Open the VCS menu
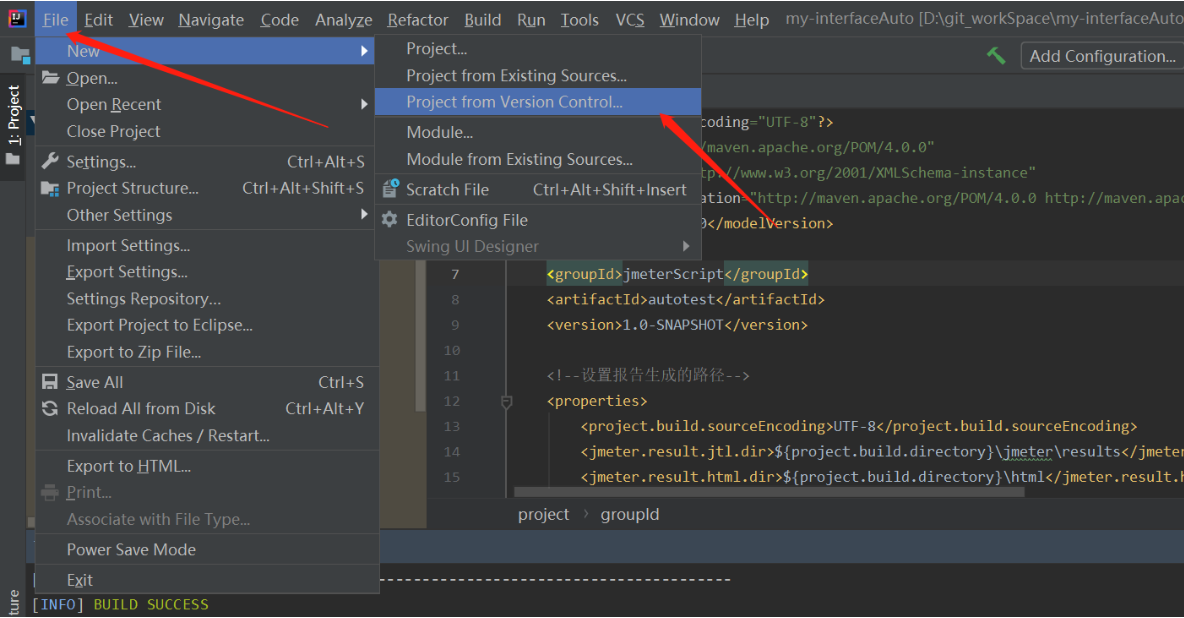This screenshot has height=618, width=1184. coord(630,20)
